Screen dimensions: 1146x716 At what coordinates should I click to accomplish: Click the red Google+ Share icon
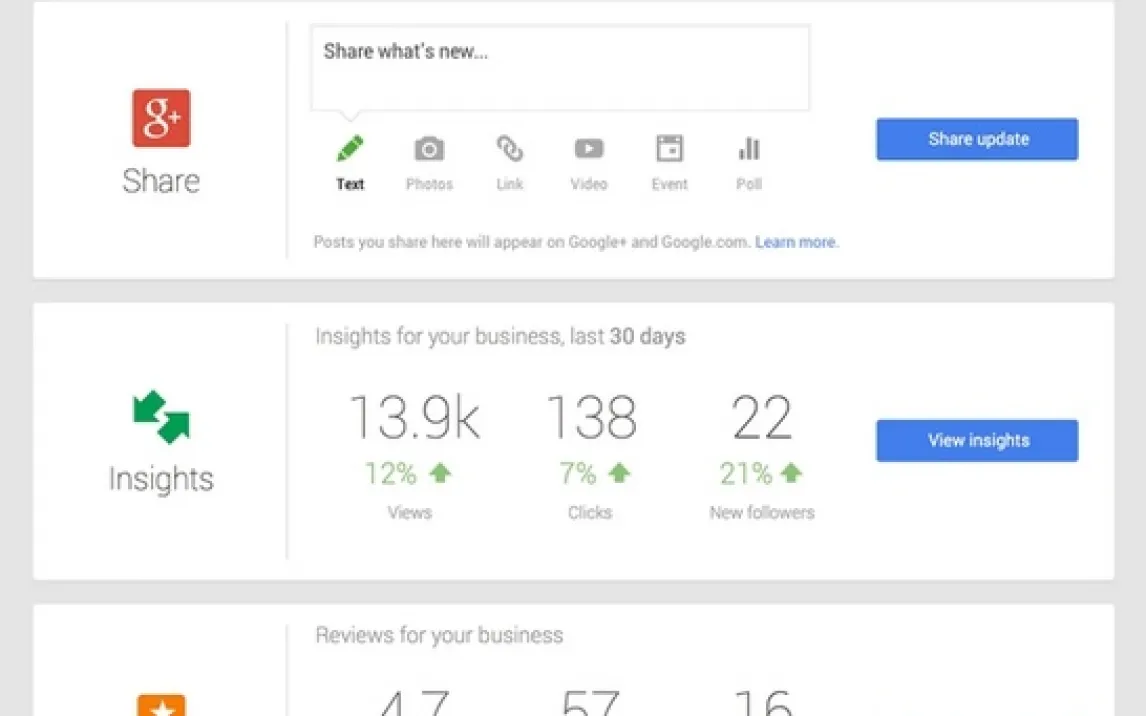pos(161,118)
